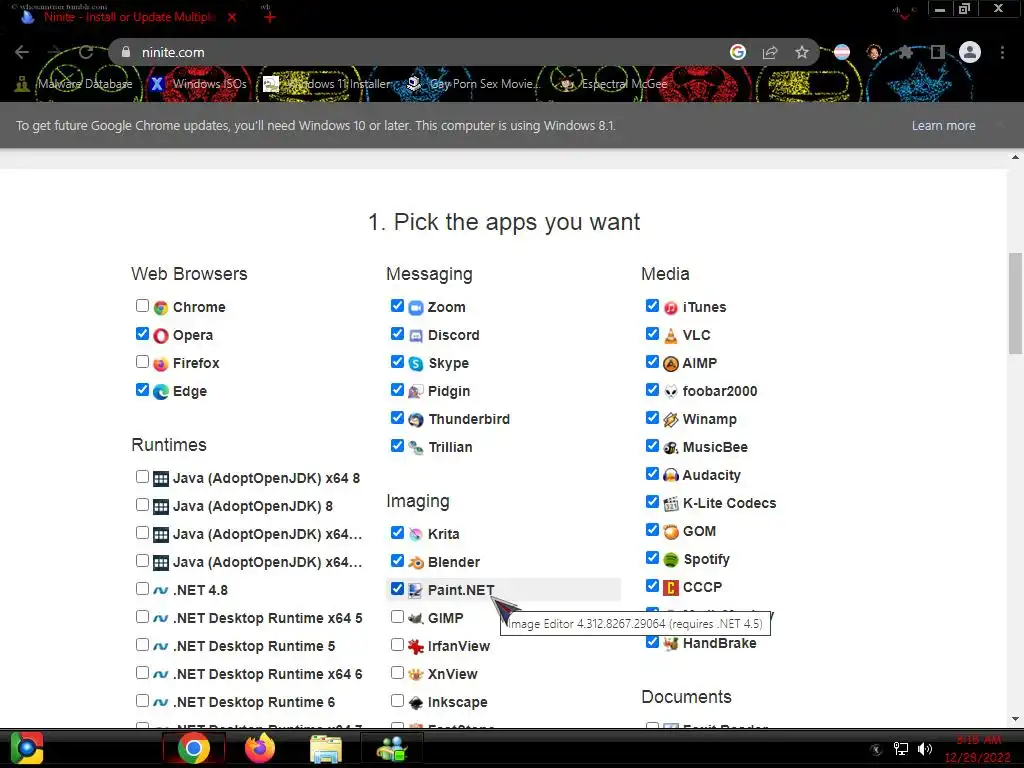Enable the Chrome checkbox
The image size is (1024, 768).
tap(142, 306)
